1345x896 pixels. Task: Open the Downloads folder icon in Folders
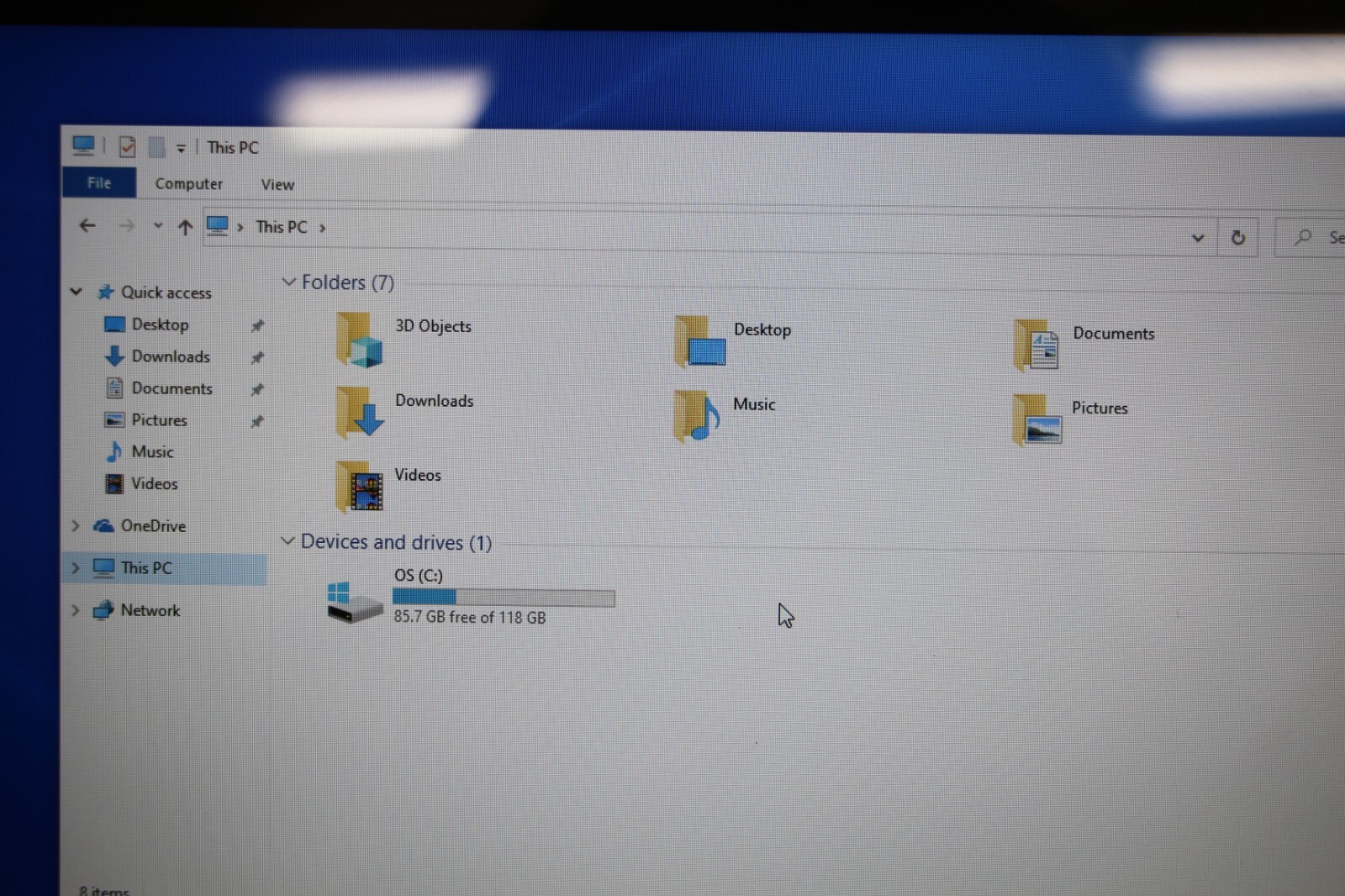click(x=360, y=413)
